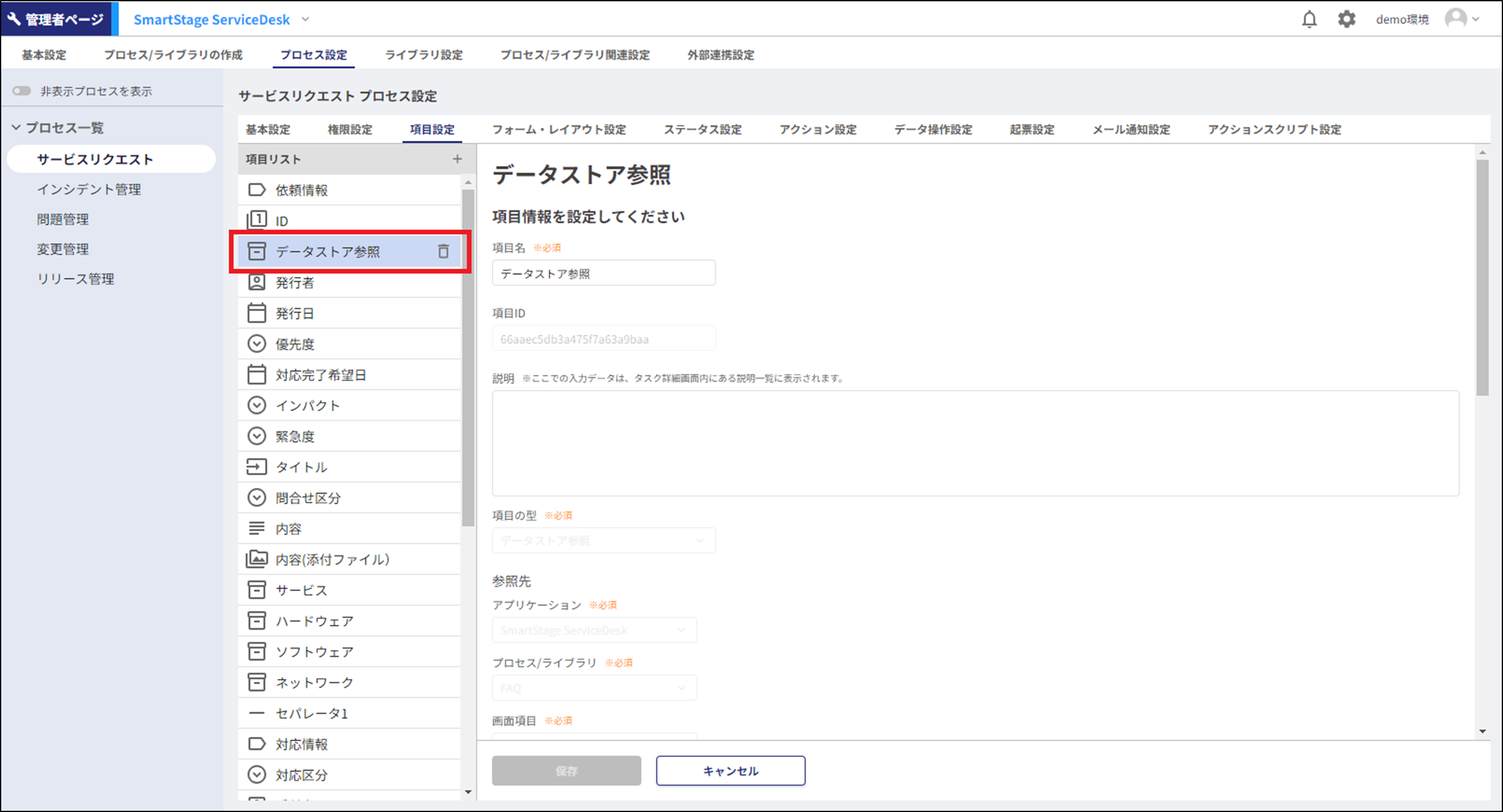Open ライブラリ設定 top menu tab

(x=423, y=55)
